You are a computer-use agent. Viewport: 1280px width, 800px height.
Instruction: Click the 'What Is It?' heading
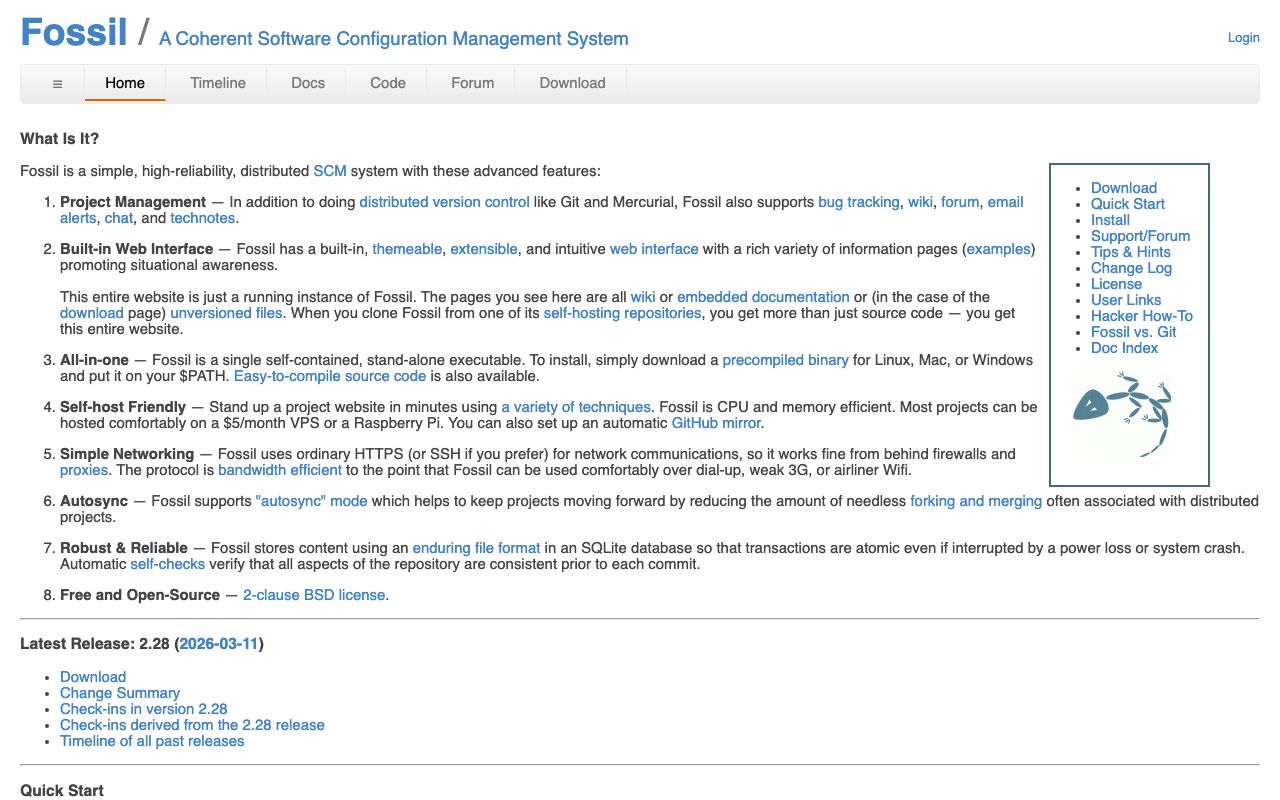[x=60, y=139]
